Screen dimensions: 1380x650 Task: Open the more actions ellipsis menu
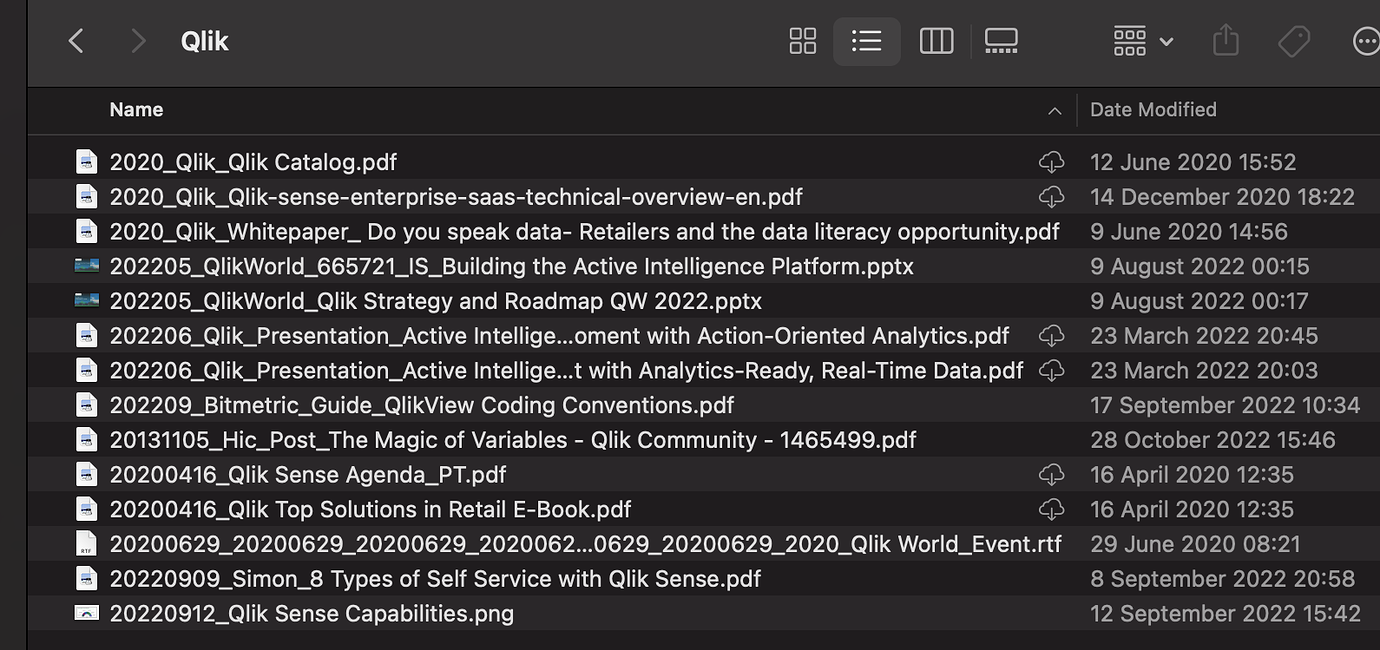[1365, 41]
